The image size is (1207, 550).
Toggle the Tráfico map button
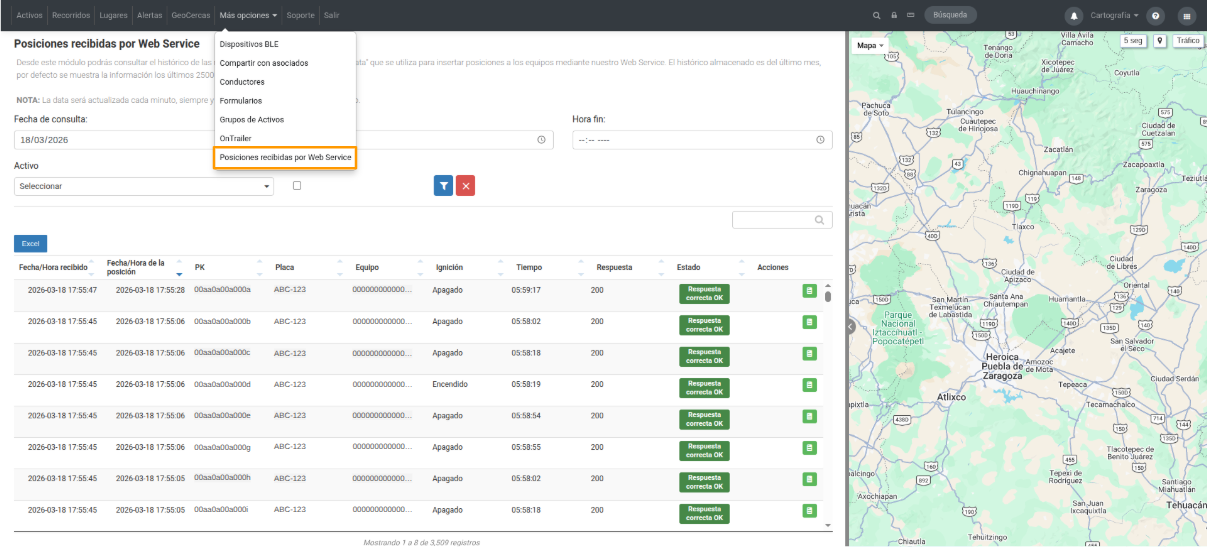tap(1187, 41)
